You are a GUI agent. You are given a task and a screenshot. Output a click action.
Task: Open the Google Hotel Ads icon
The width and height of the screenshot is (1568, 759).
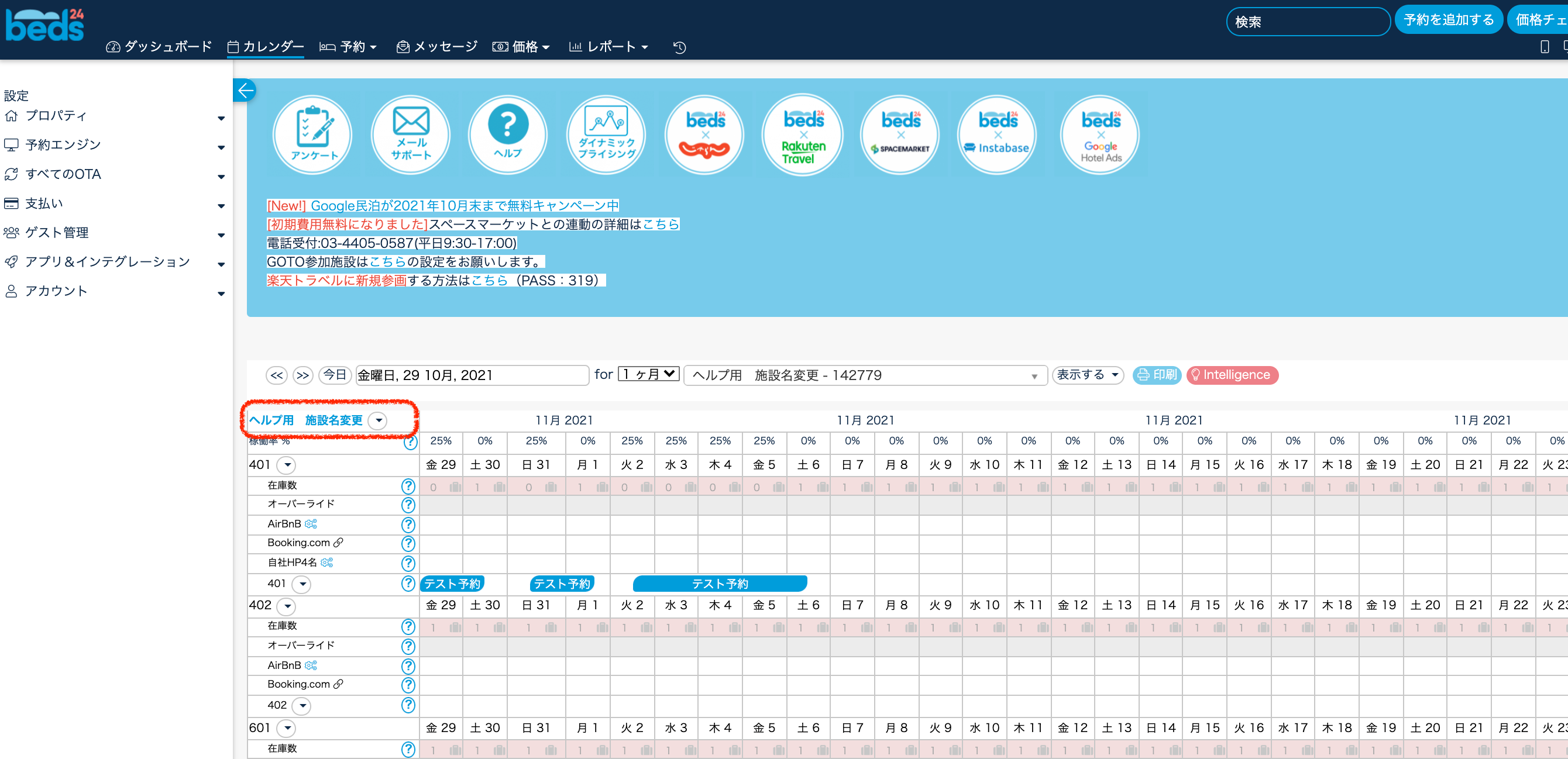tap(1100, 134)
